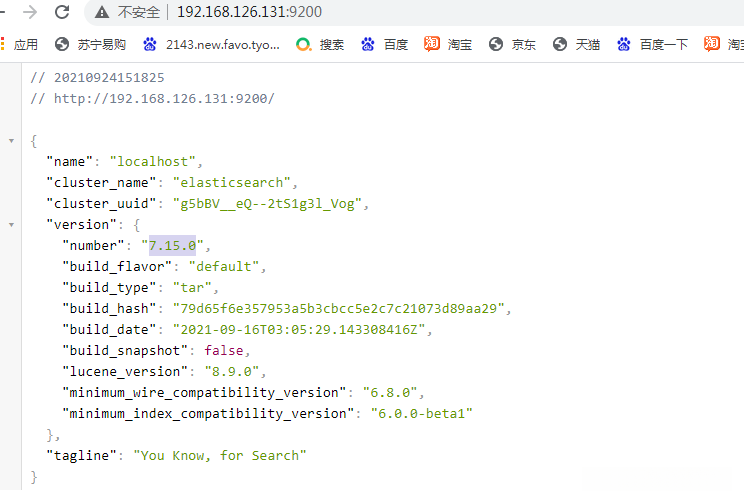Click the value "default"

click(224, 267)
